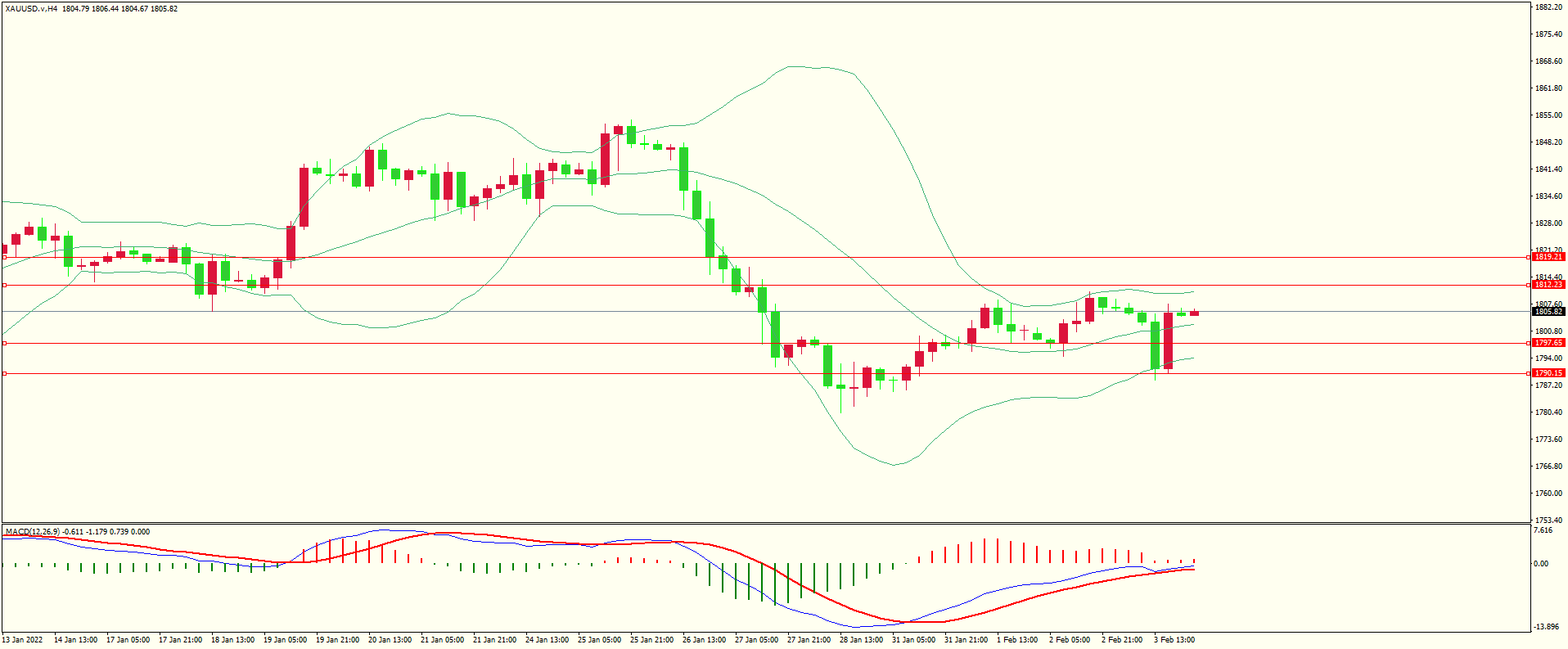Image resolution: width=1568 pixels, height=649 pixels.
Task: Click the 19 Jan 21:00 time label
Action: pyautogui.click(x=337, y=640)
